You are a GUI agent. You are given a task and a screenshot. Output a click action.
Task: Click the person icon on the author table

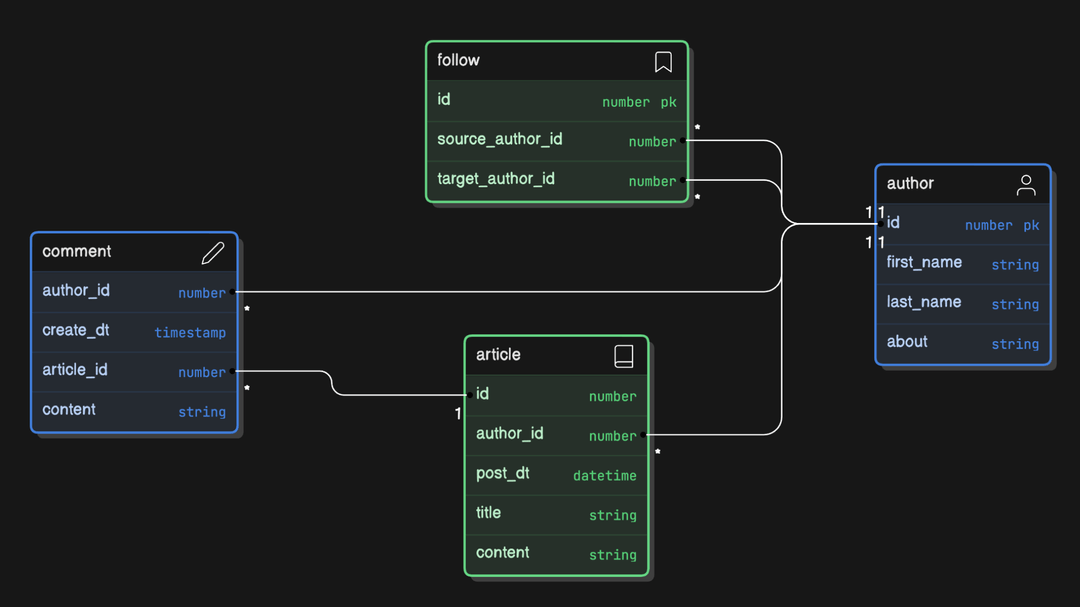(1026, 184)
